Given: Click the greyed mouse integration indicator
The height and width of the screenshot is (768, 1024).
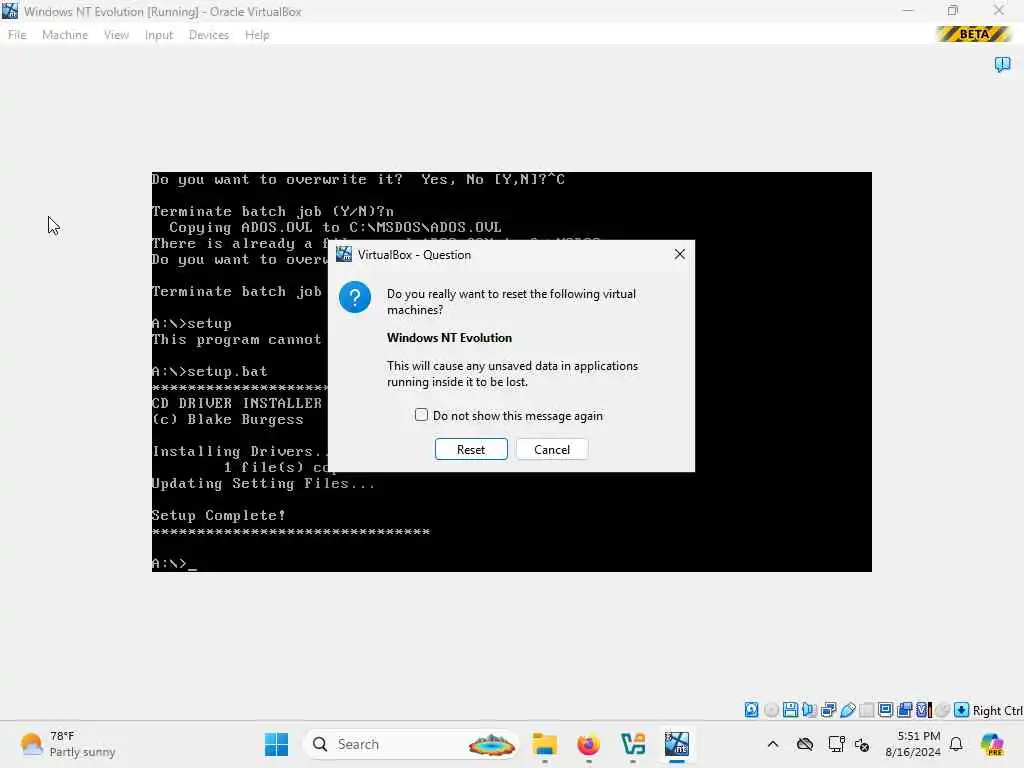Looking at the screenshot, I should [x=942, y=710].
